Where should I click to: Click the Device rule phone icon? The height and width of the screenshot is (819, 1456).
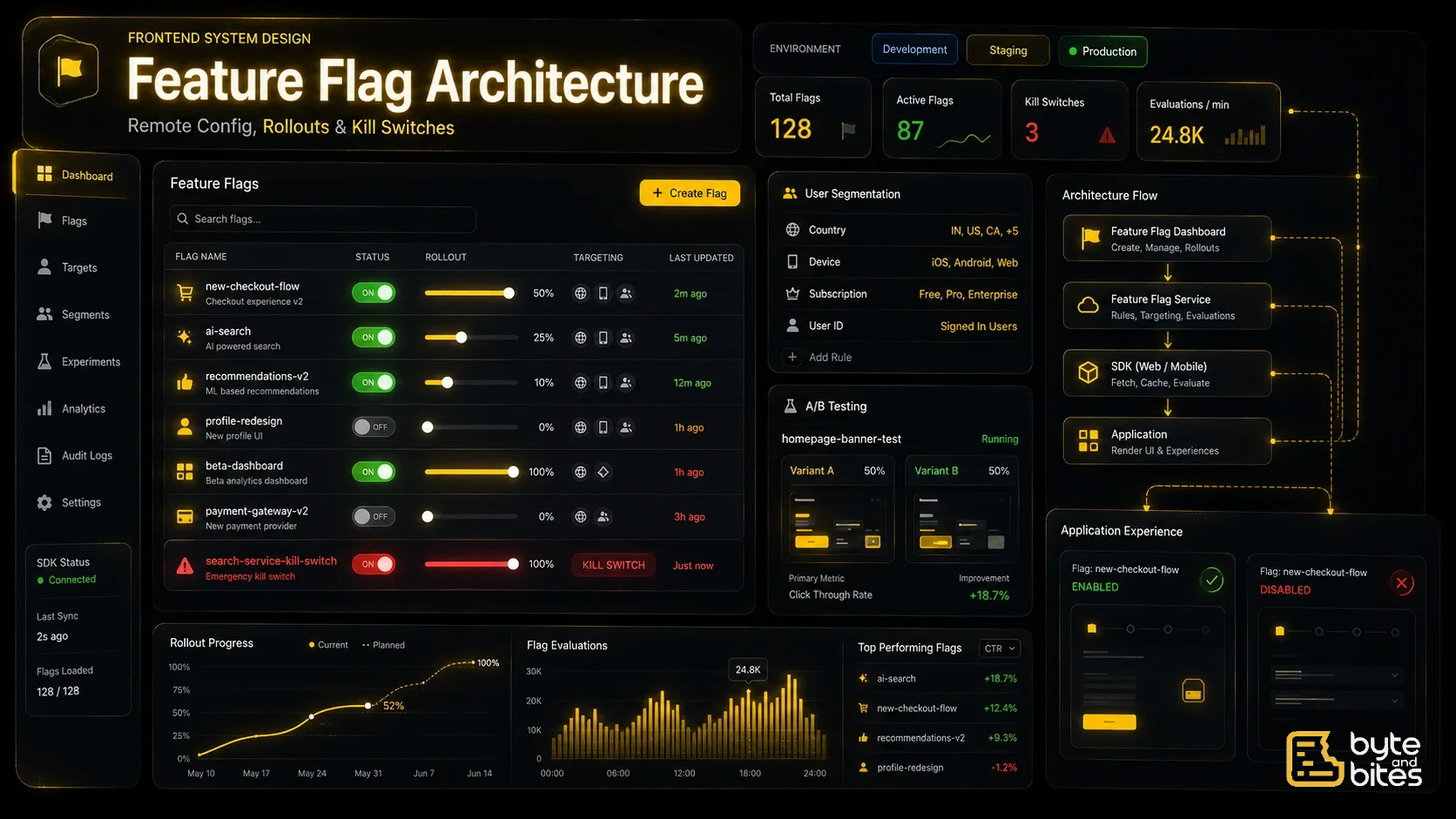pyautogui.click(x=792, y=262)
